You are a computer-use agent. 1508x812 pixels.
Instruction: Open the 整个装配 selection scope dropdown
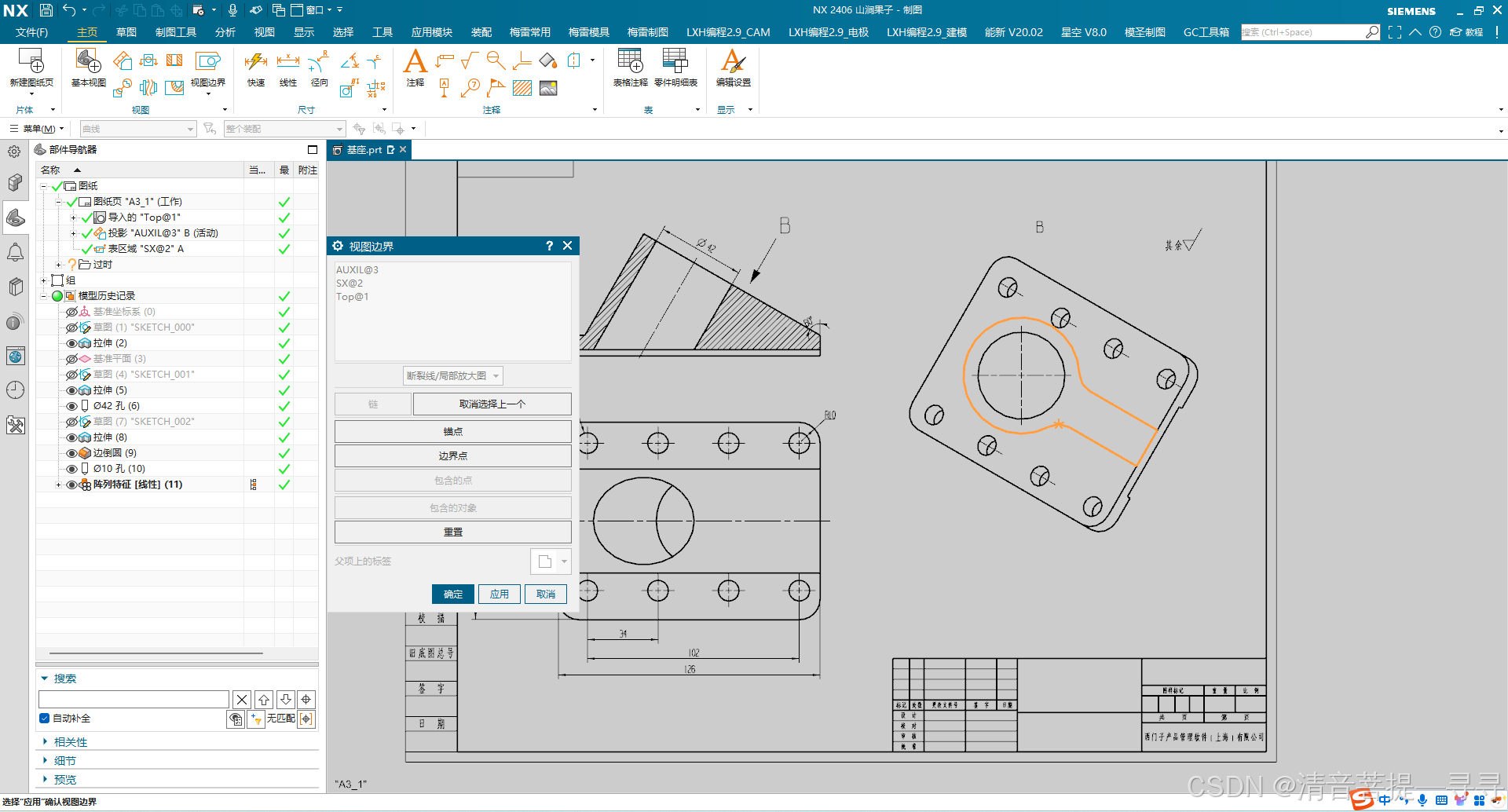pyautogui.click(x=284, y=129)
